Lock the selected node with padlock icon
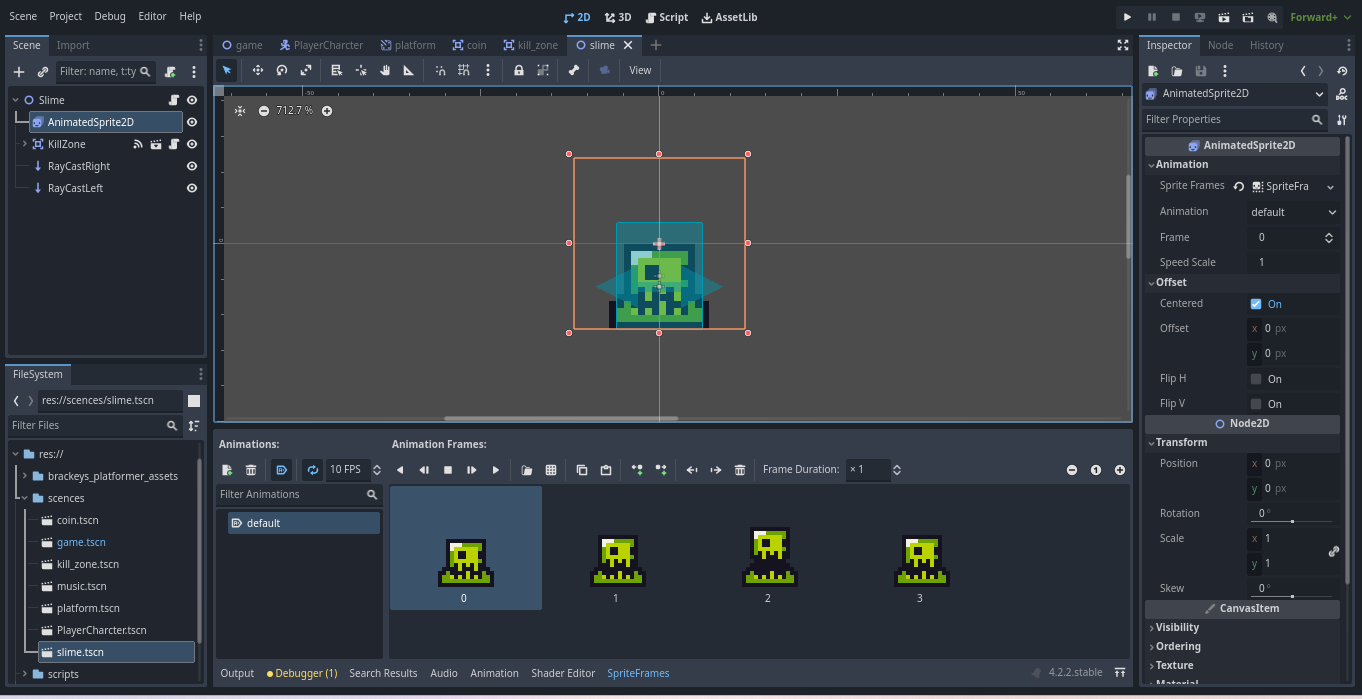The width and height of the screenshot is (1362, 699). tap(518, 70)
